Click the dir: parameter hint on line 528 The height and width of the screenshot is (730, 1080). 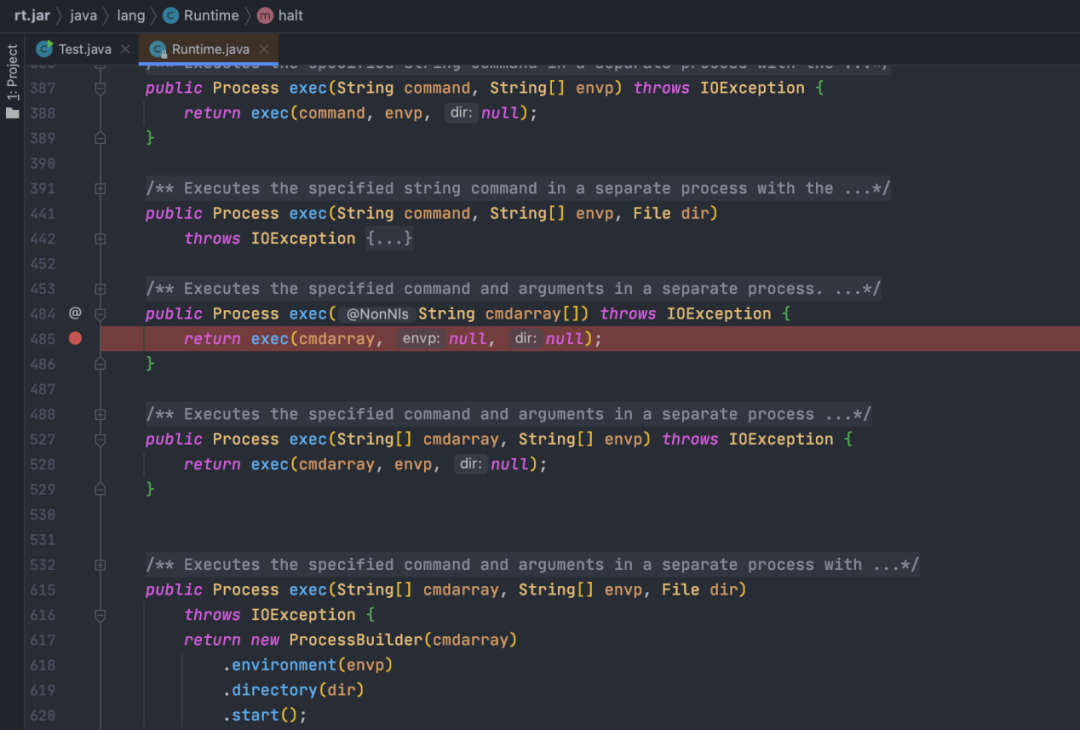click(x=470, y=463)
